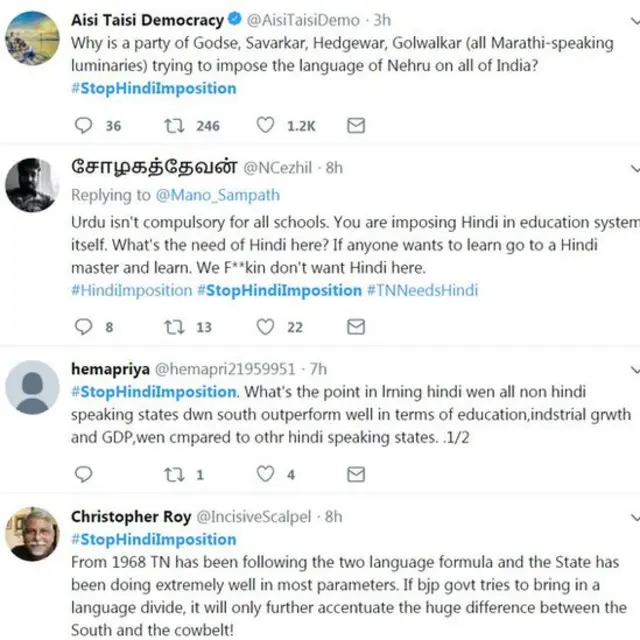The height and width of the screenshot is (640, 640).
Task: Like the Aisi Taisi Democracy tweet
Action: [265, 126]
